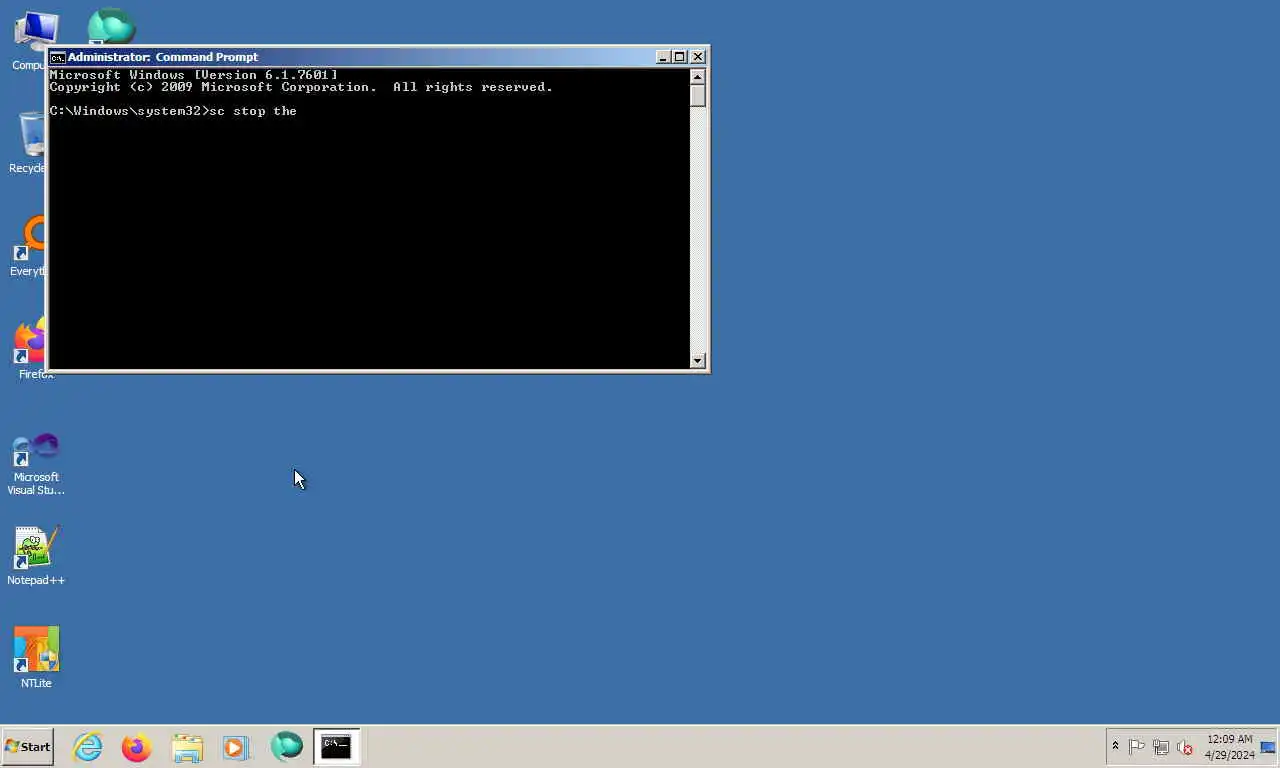Open the Command Prompt system menu icon
The height and width of the screenshot is (768, 1280).
coord(58,57)
